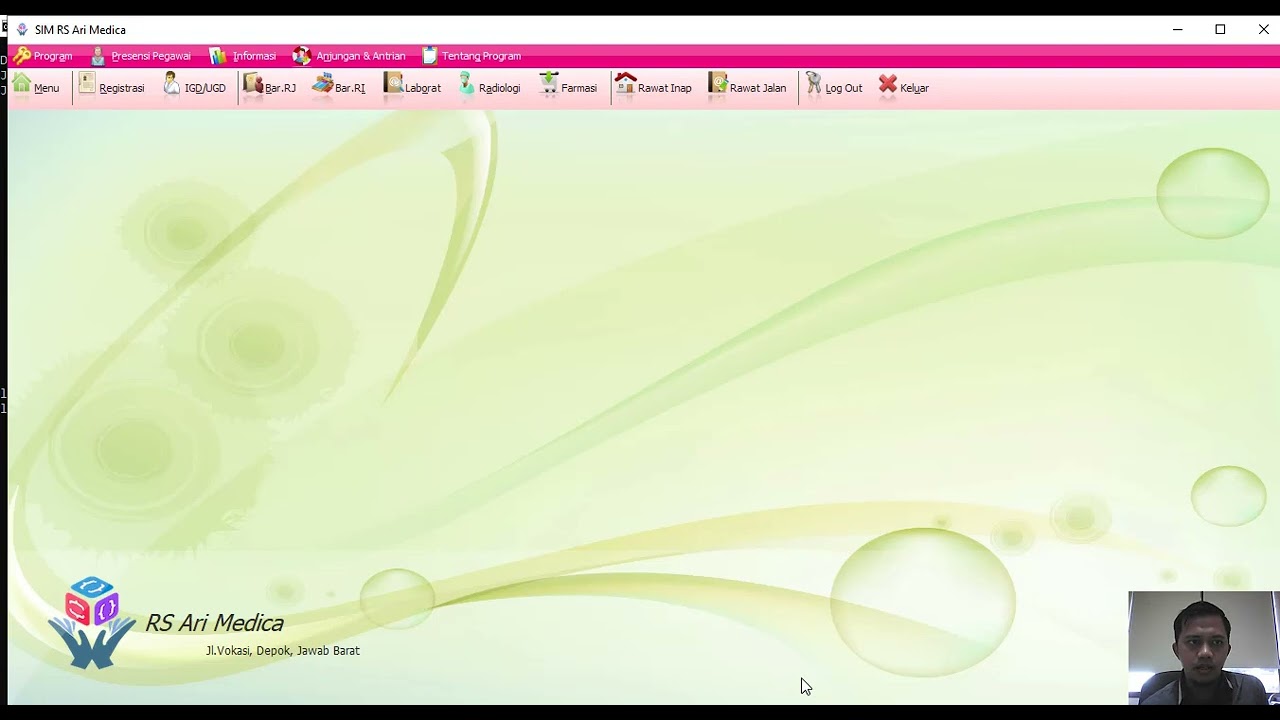Open the Anjungan & Antrian menu
The height and width of the screenshot is (720, 1280).
point(349,56)
